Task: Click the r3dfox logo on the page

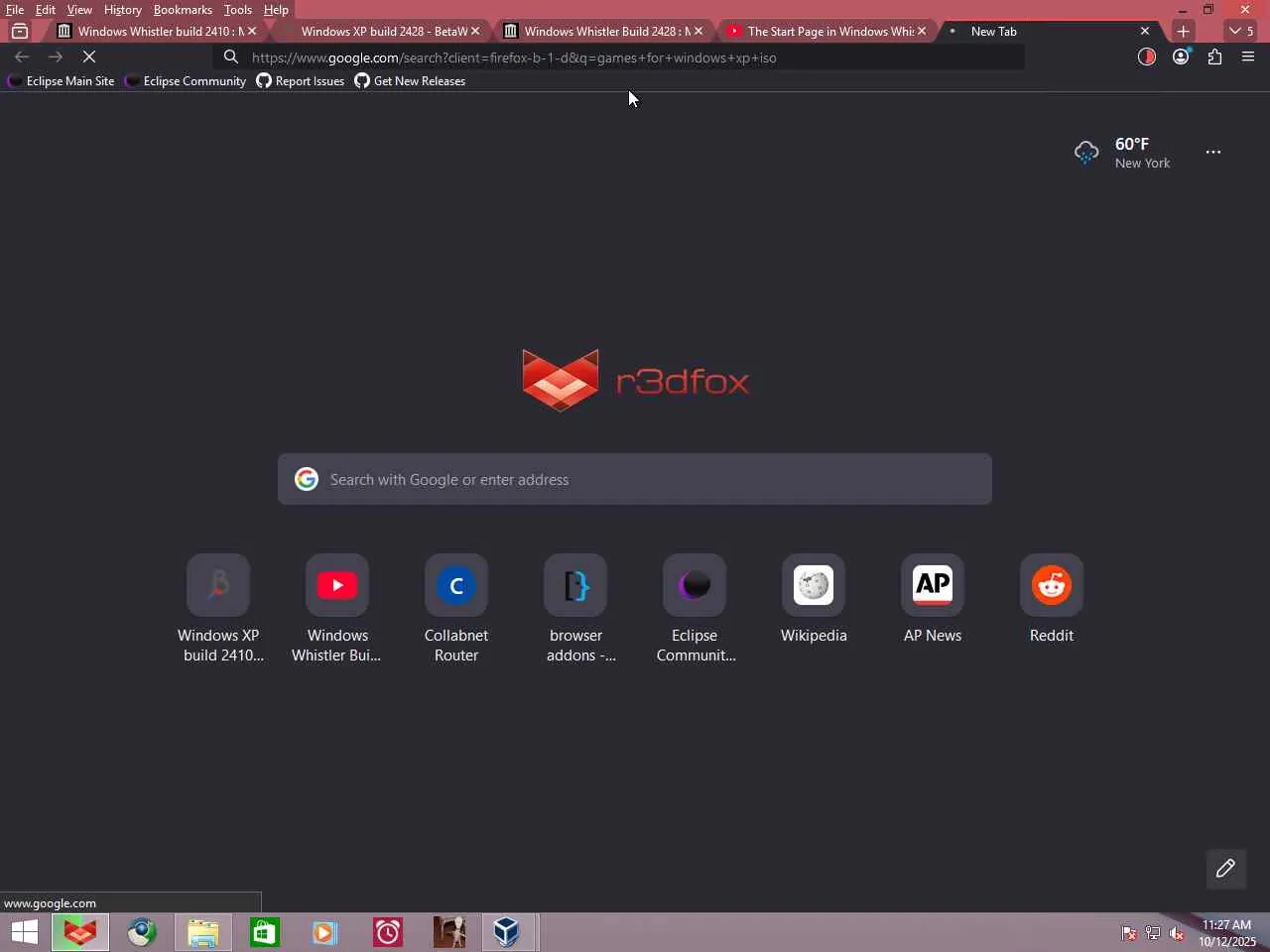Action: 635,380
